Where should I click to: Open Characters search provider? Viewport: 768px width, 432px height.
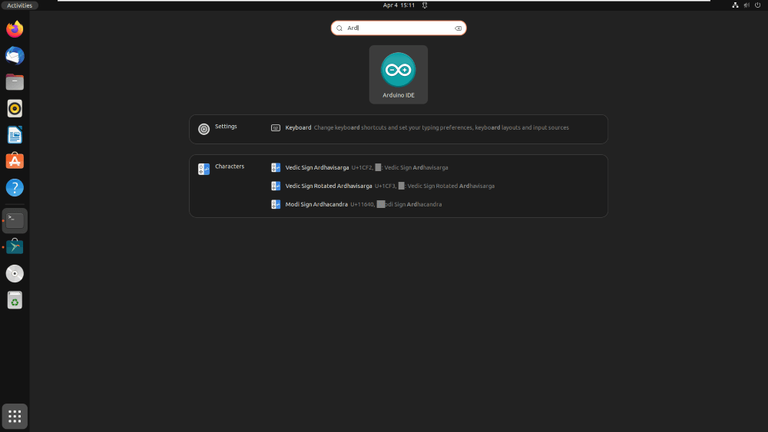click(x=204, y=169)
